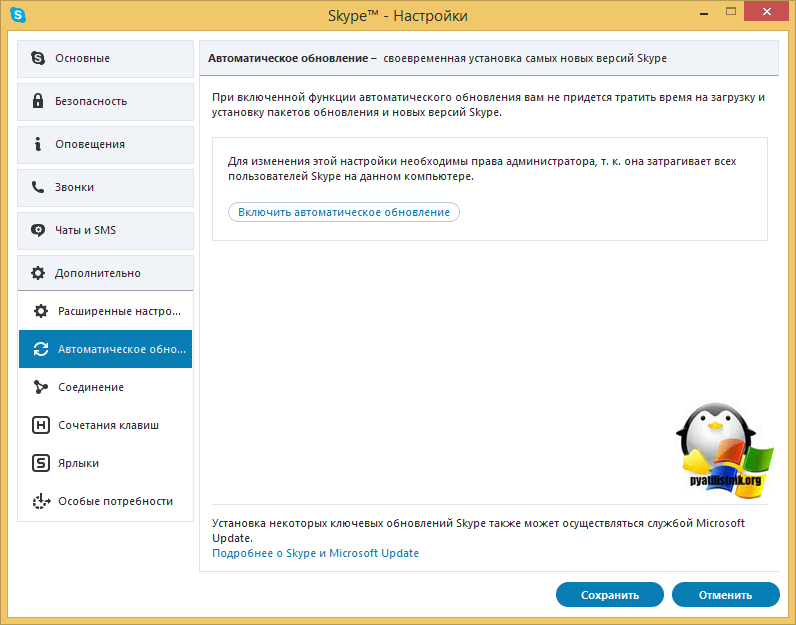The image size is (796, 625).
Task: Open the Соединение sub-item
Action: click(106, 387)
